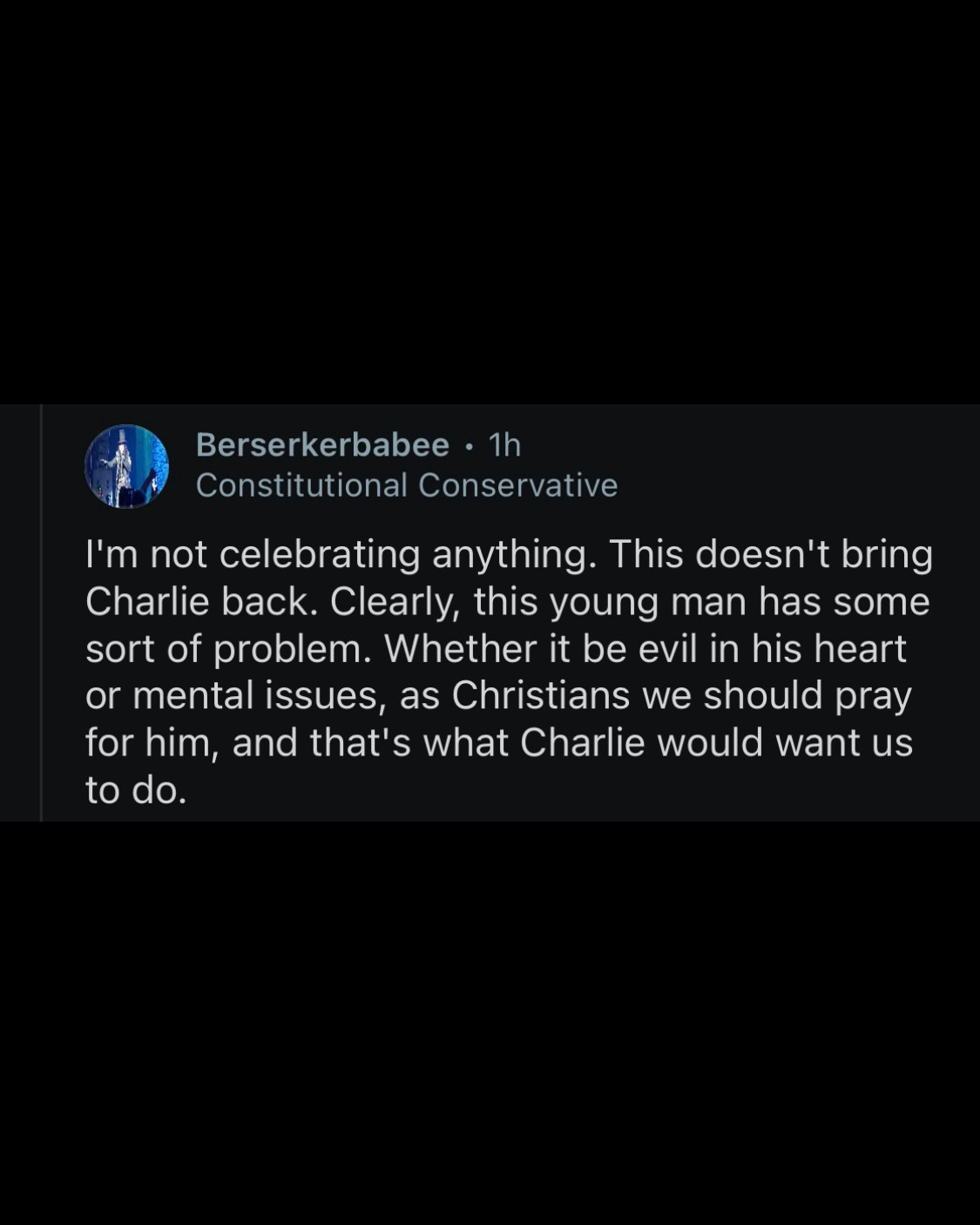Select the 1h timestamp
This screenshot has height=1225, width=980.
pos(505,445)
